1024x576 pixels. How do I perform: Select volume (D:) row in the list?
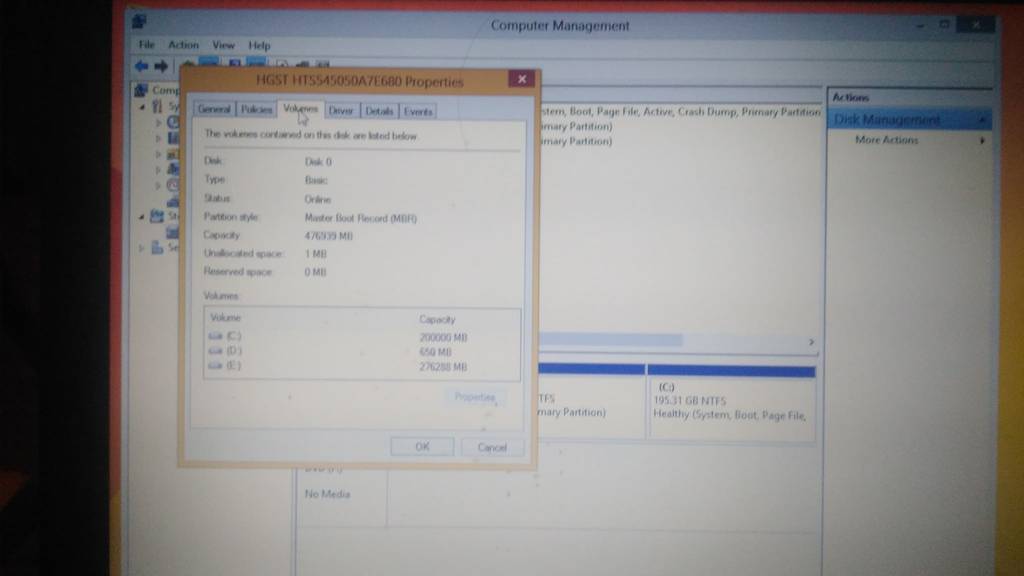(362, 351)
